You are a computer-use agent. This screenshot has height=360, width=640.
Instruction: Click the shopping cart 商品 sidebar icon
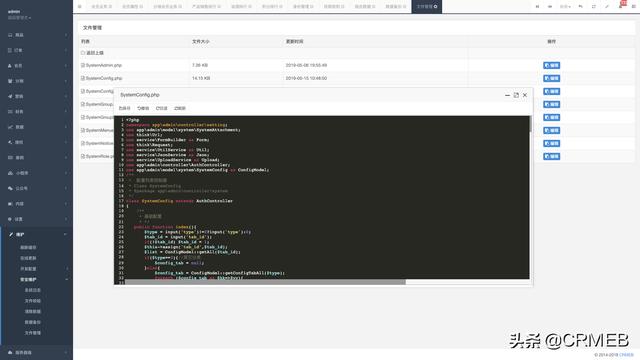pos(10,35)
